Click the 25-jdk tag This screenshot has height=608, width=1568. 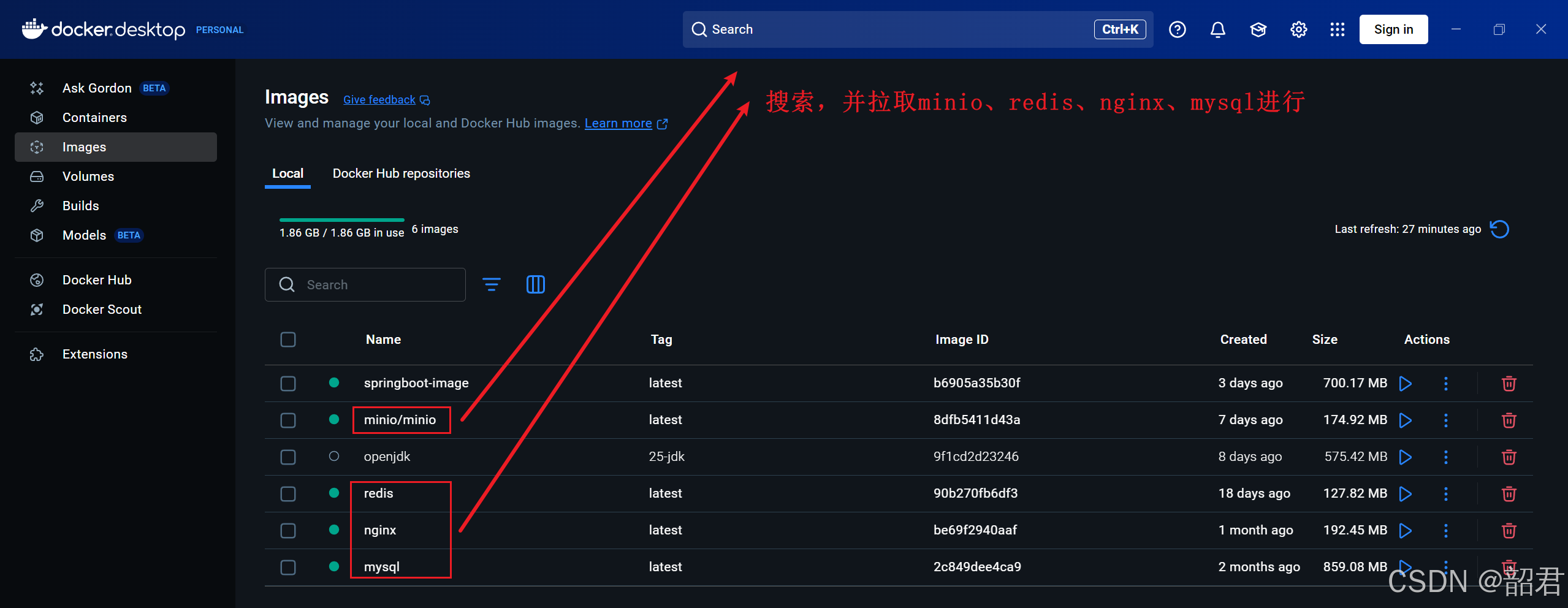coord(667,457)
